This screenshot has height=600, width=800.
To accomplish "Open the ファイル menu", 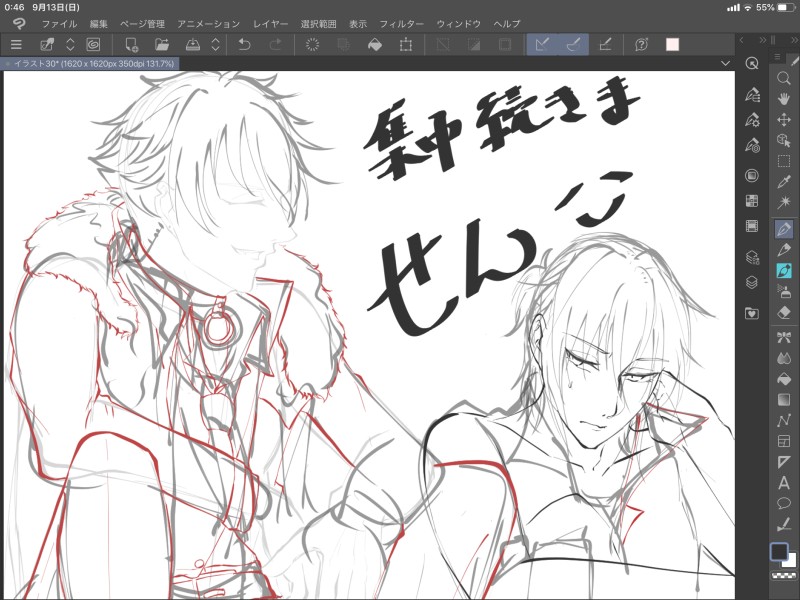I will (59, 24).
